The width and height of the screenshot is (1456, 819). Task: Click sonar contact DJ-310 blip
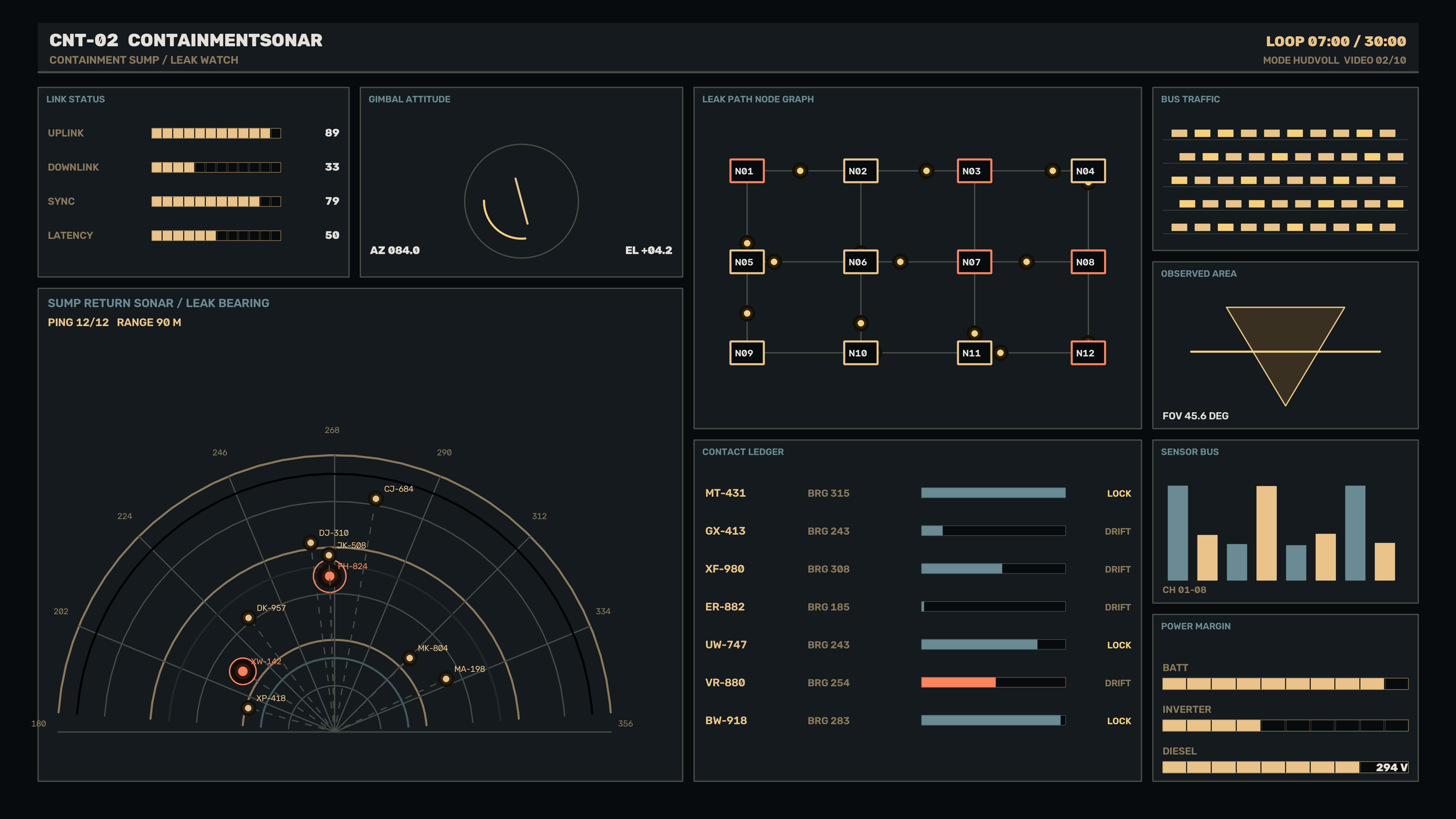310,543
